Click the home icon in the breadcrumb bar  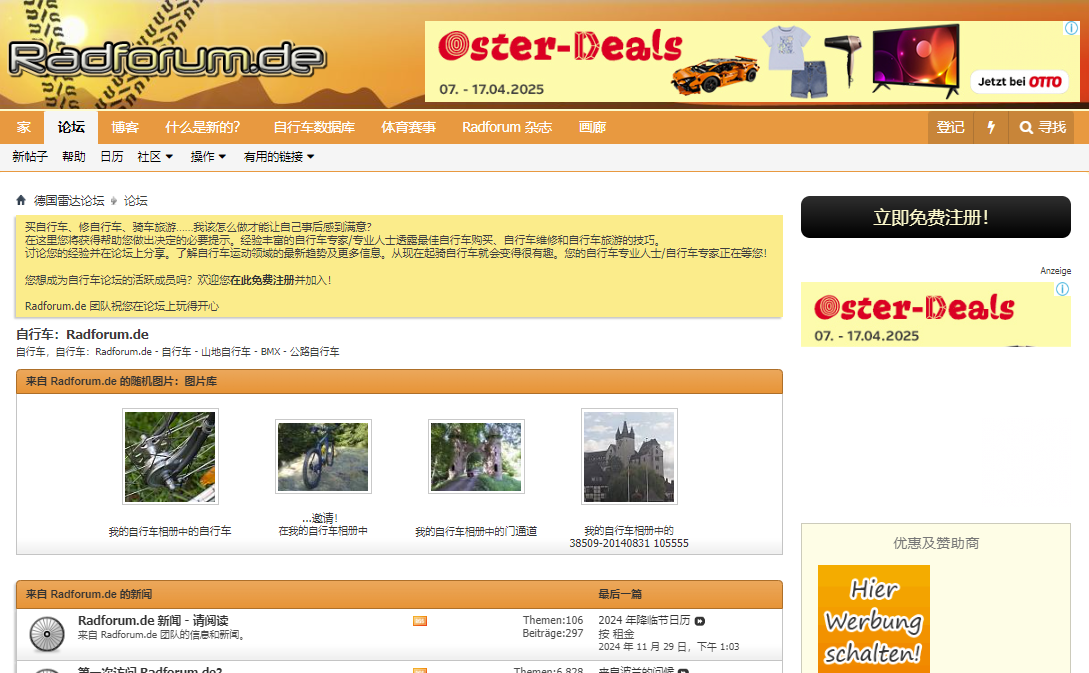(x=19, y=200)
